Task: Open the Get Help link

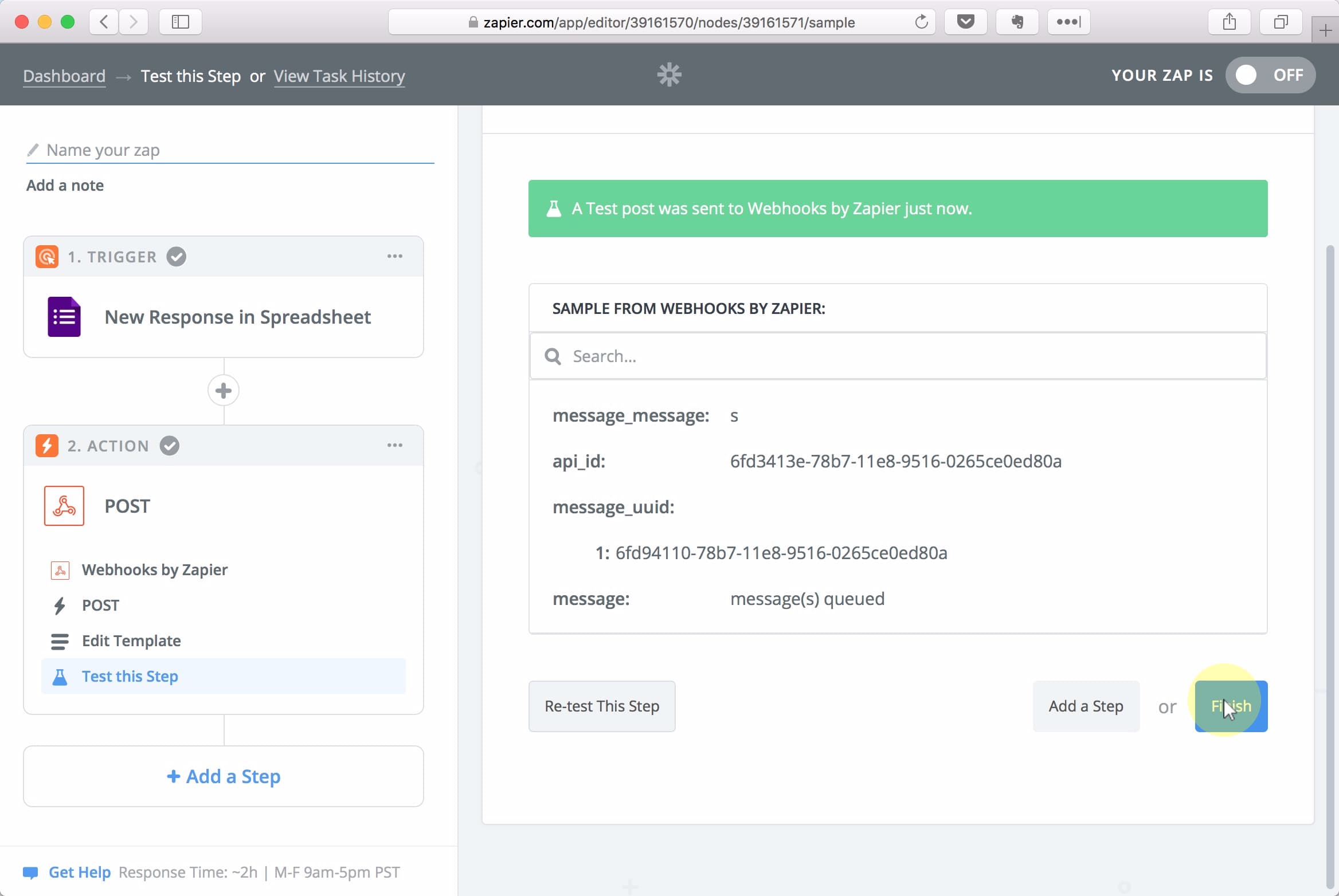Action: coord(79,873)
